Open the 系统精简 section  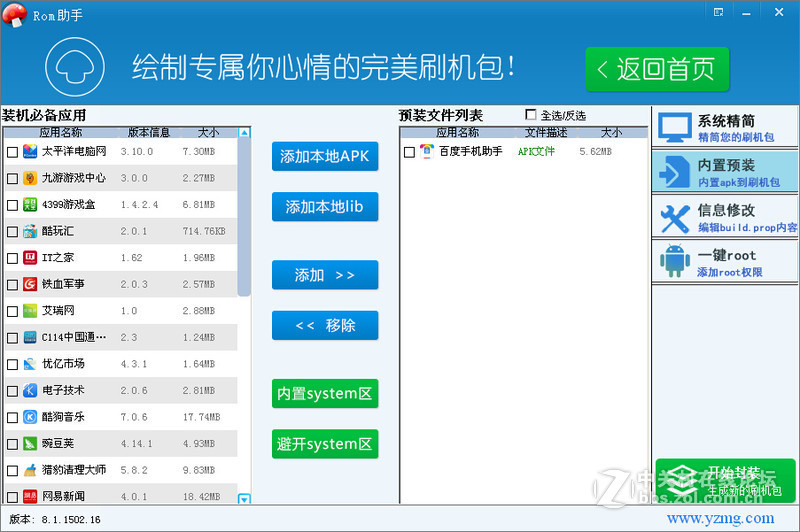pyautogui.click(x=724, y=127)
